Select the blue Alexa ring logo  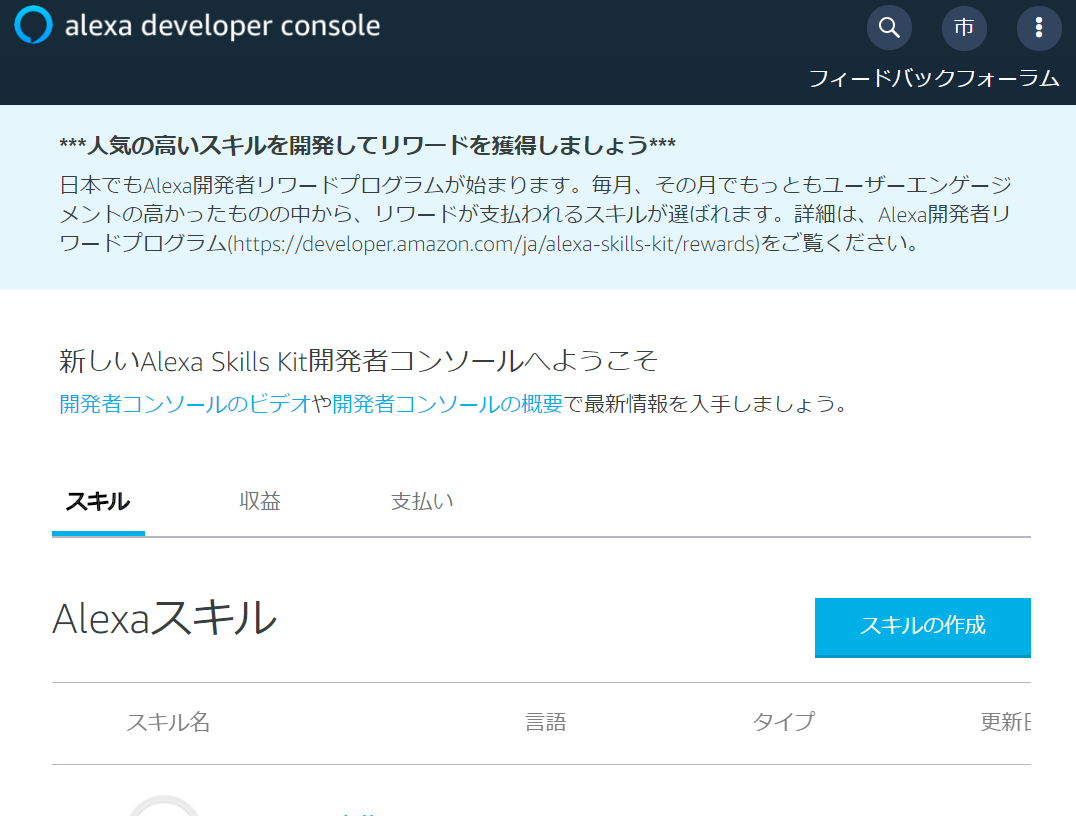pos(35,26)
